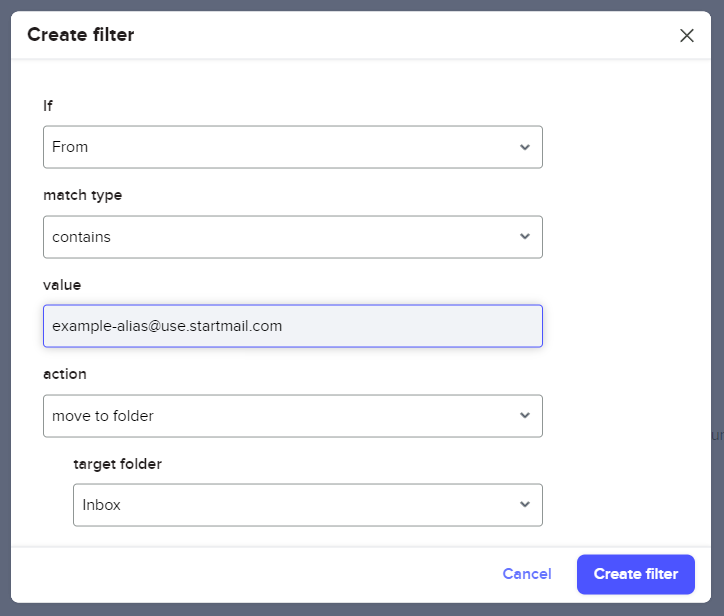Click the 'Create filter' dialog title
The width and height of the screenshot is (724, 616).
pos(81,35)
